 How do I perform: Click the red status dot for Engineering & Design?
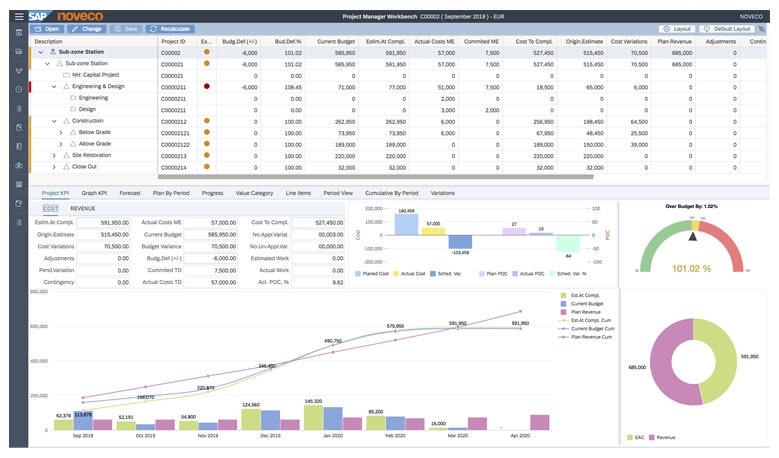pyautogui.click(x=207, y=86)
